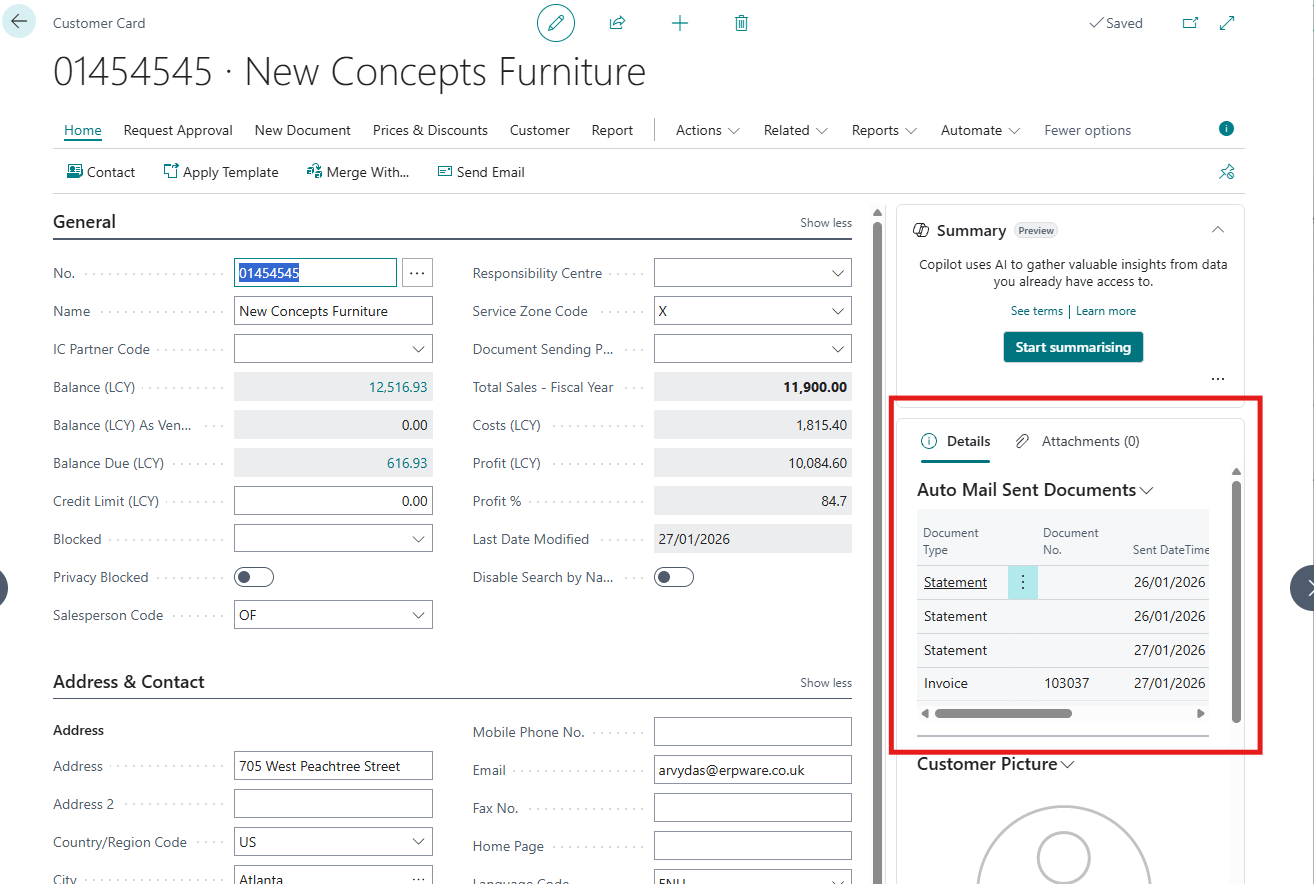This screenshot has width=1314, height=884.
Task: Click the Start summarising button
Action: (x=1073, y=347)
